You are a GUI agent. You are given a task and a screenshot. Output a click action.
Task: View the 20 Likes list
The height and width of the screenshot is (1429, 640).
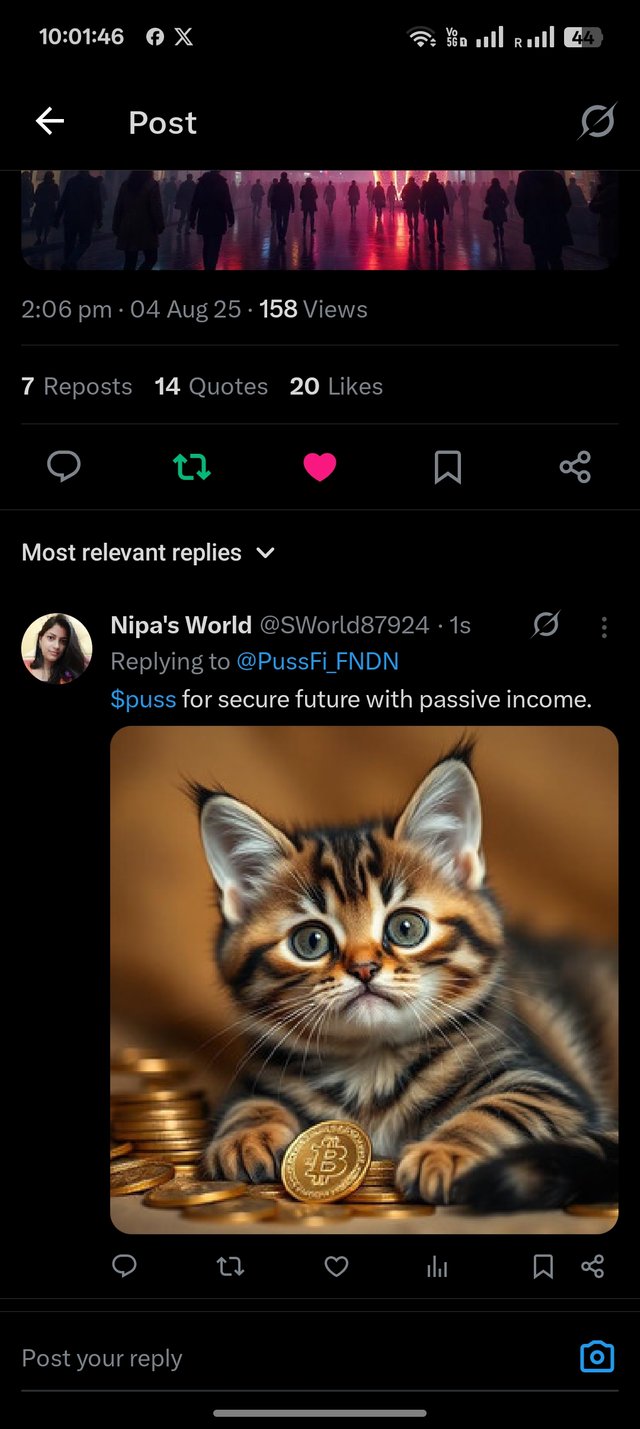[336, 387]
